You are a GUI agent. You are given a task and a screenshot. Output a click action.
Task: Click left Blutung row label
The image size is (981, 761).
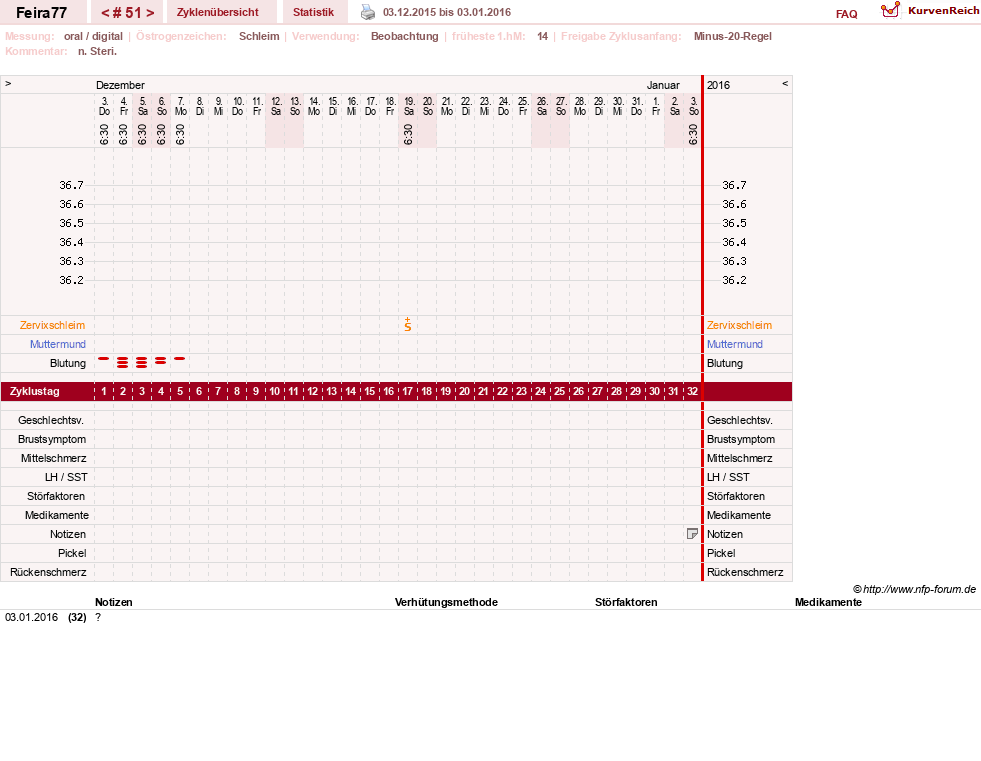pyautogui.click(x=68, y=363)
